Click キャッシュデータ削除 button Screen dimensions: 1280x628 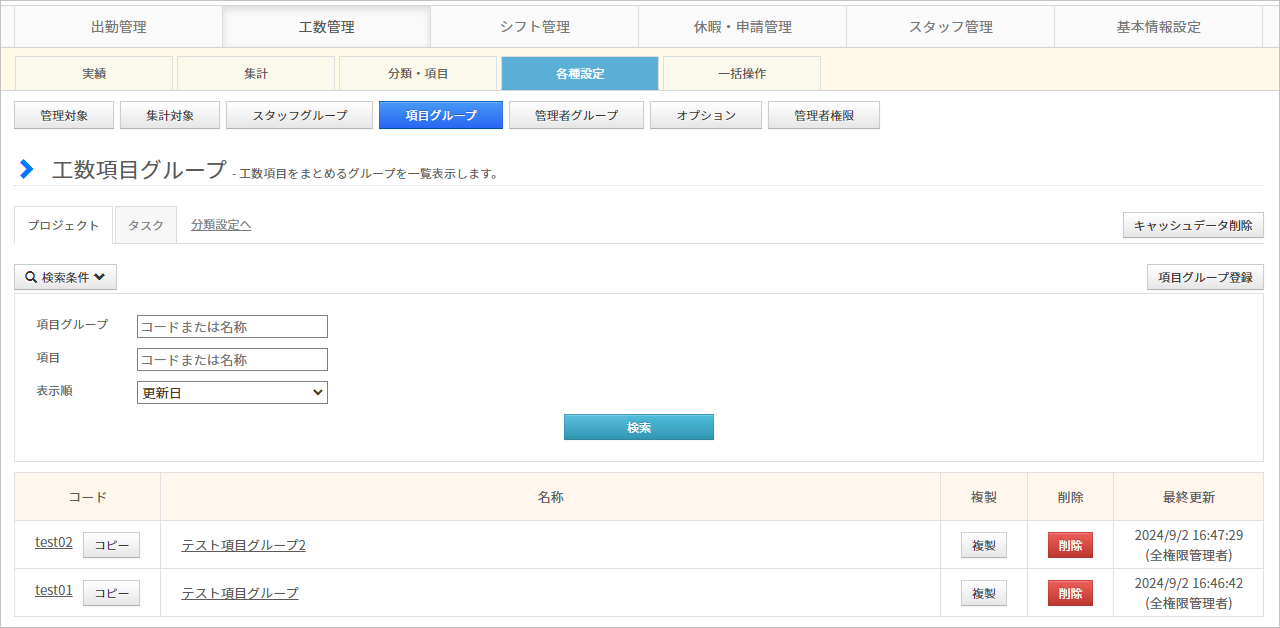point(1193,225)
